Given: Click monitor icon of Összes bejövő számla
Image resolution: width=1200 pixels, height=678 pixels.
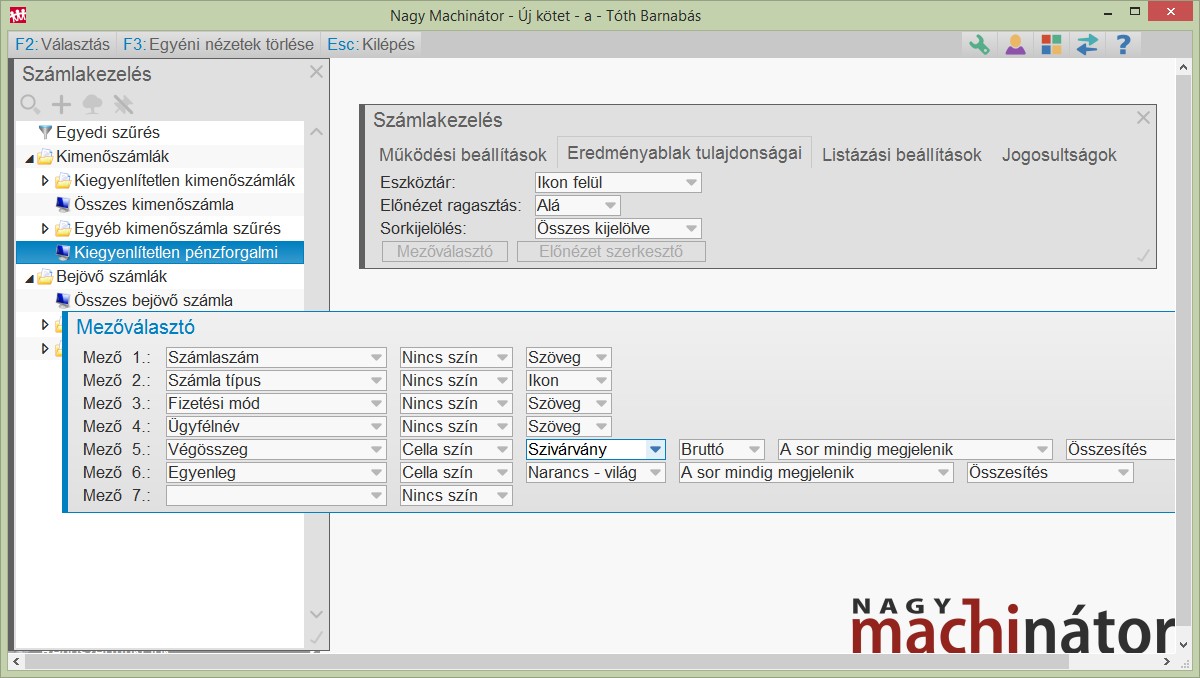Looking at the screenshot, I should 63,300.
